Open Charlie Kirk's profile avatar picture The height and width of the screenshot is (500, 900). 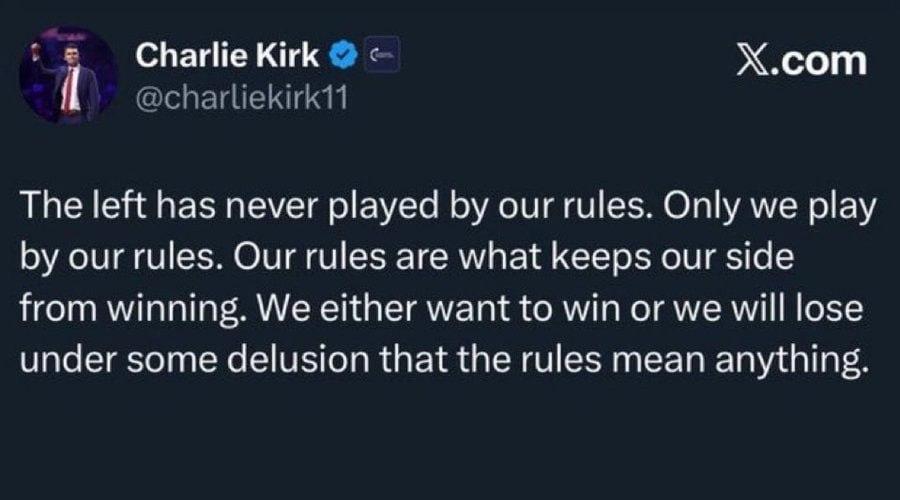69,75
